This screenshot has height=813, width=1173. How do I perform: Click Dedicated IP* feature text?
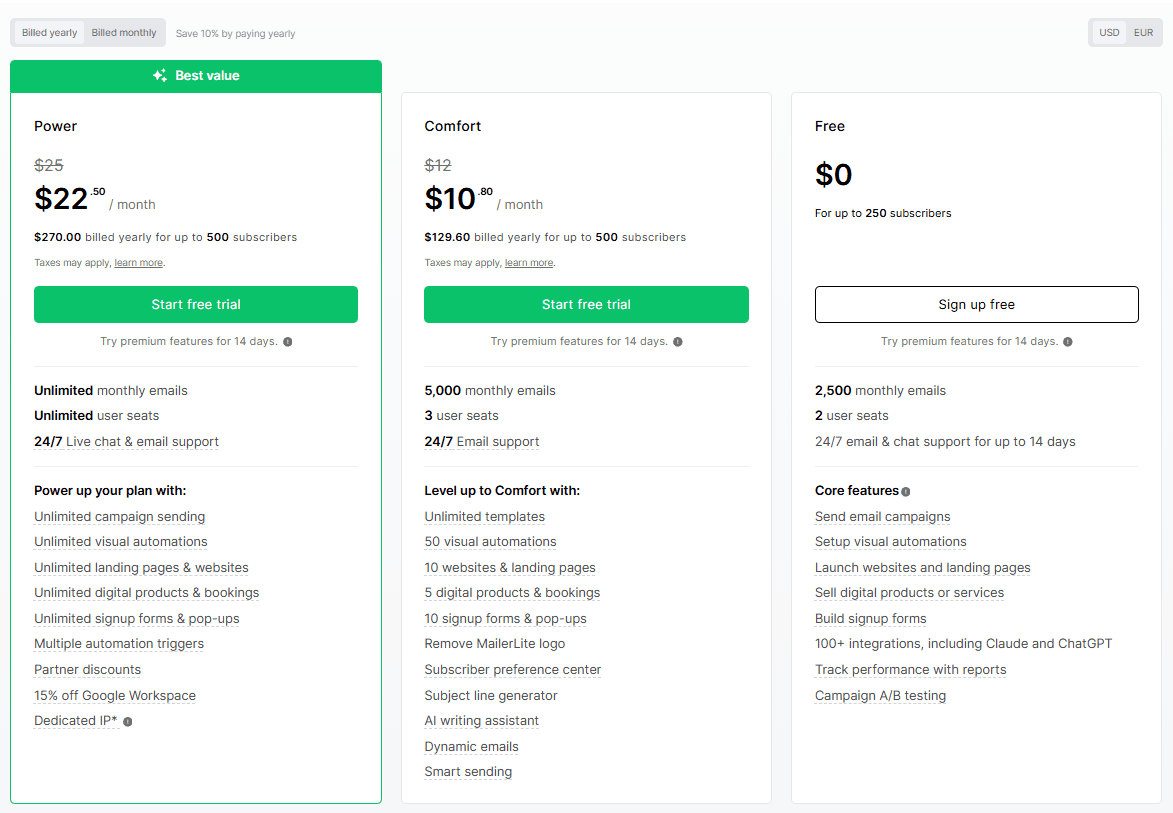(x=76, y=720)
